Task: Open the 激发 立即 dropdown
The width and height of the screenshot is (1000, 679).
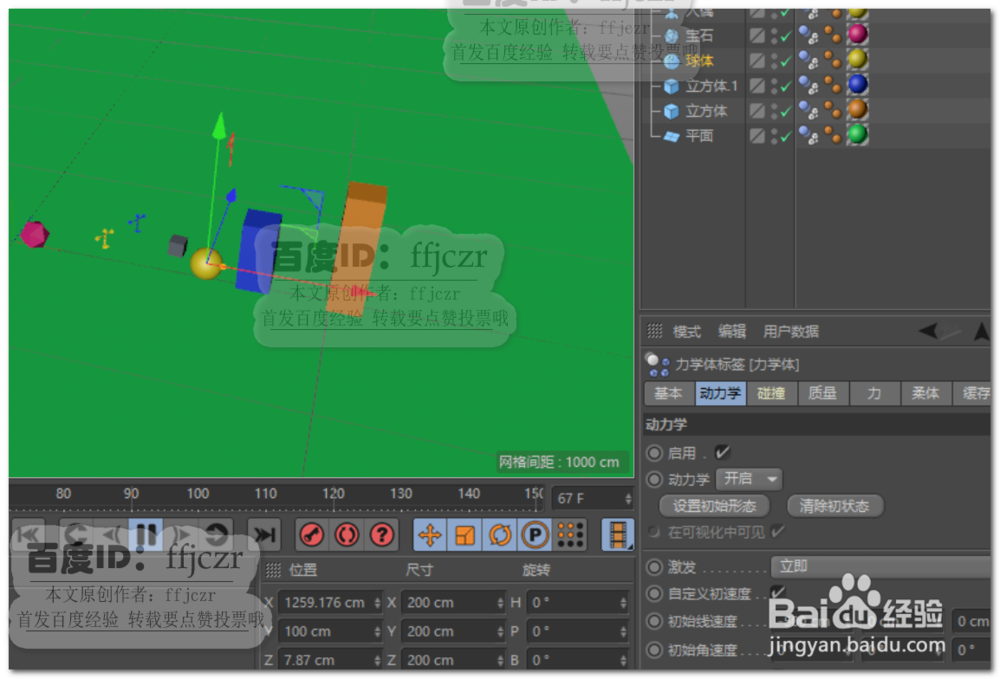Action: point(881,566)
